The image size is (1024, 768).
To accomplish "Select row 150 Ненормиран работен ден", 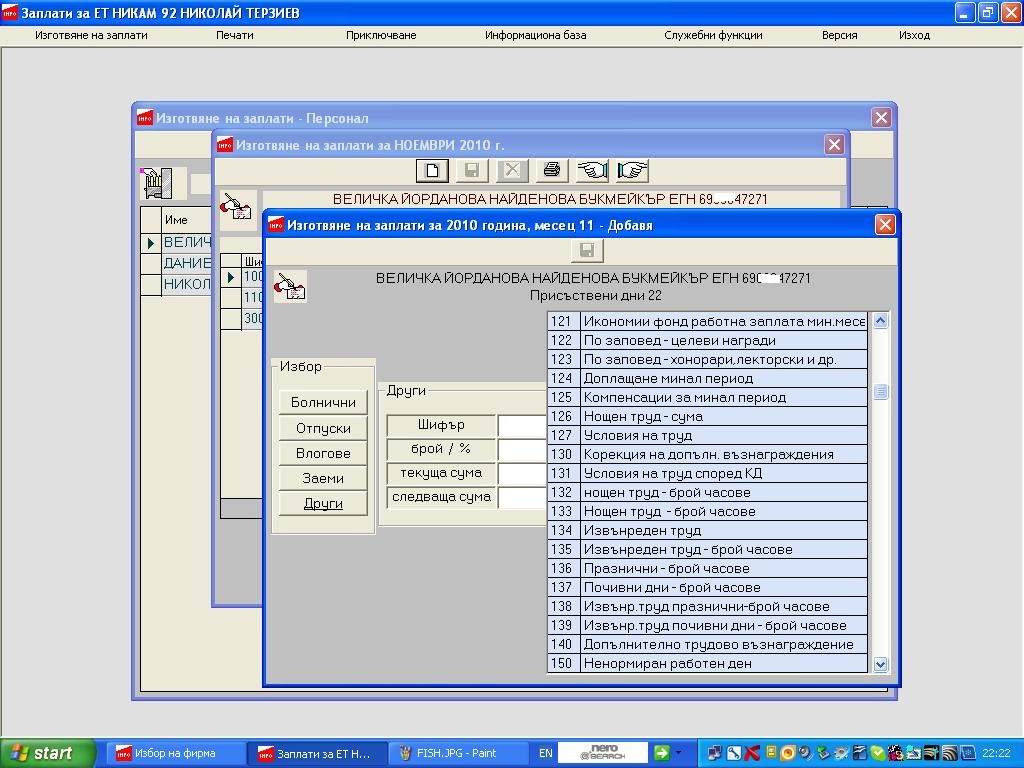I will (x=707, y=663).
